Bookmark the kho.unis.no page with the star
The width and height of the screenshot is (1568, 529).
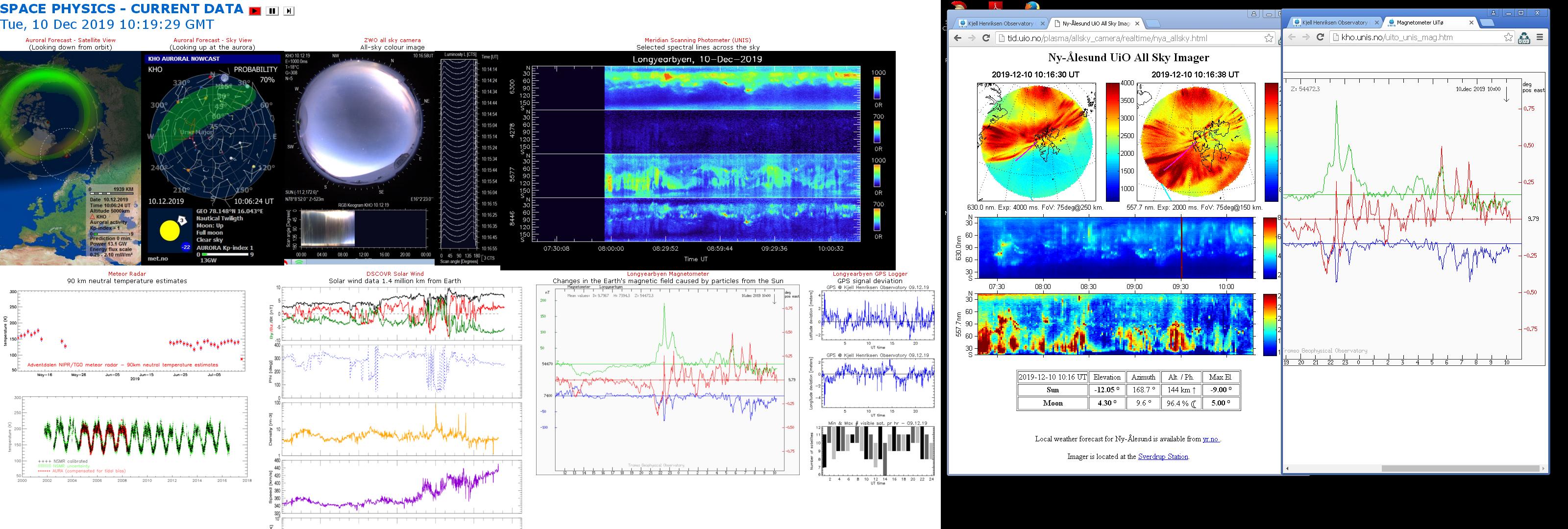pos(1508,37)
